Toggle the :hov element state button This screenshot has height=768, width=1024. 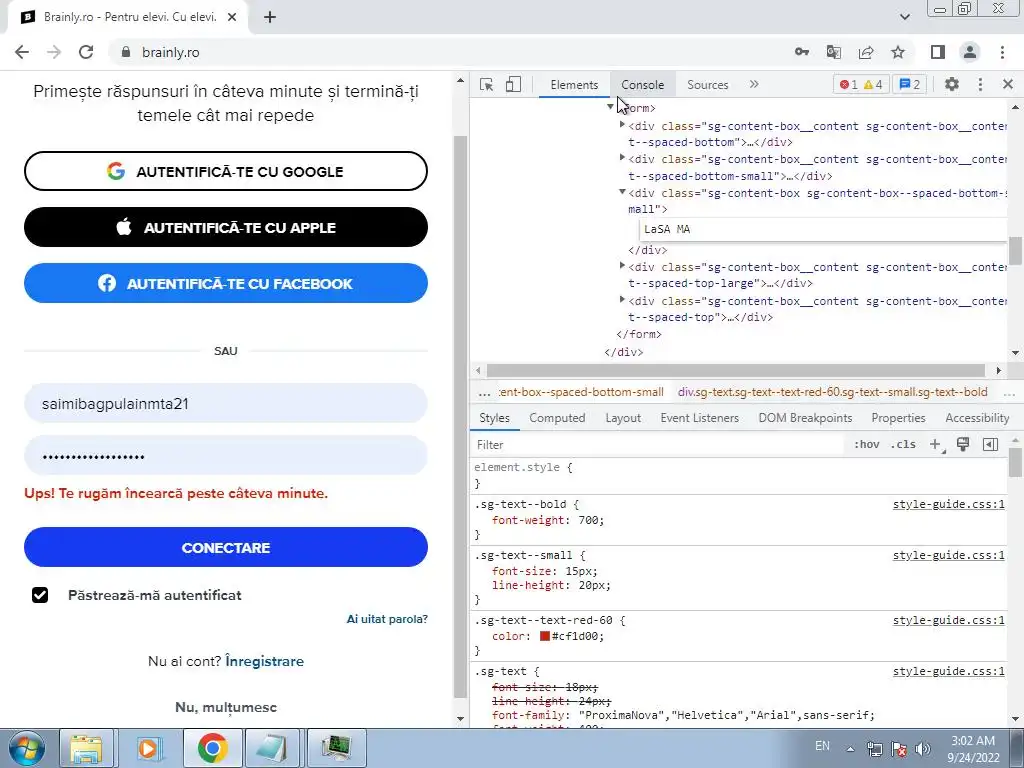[867, 445]
